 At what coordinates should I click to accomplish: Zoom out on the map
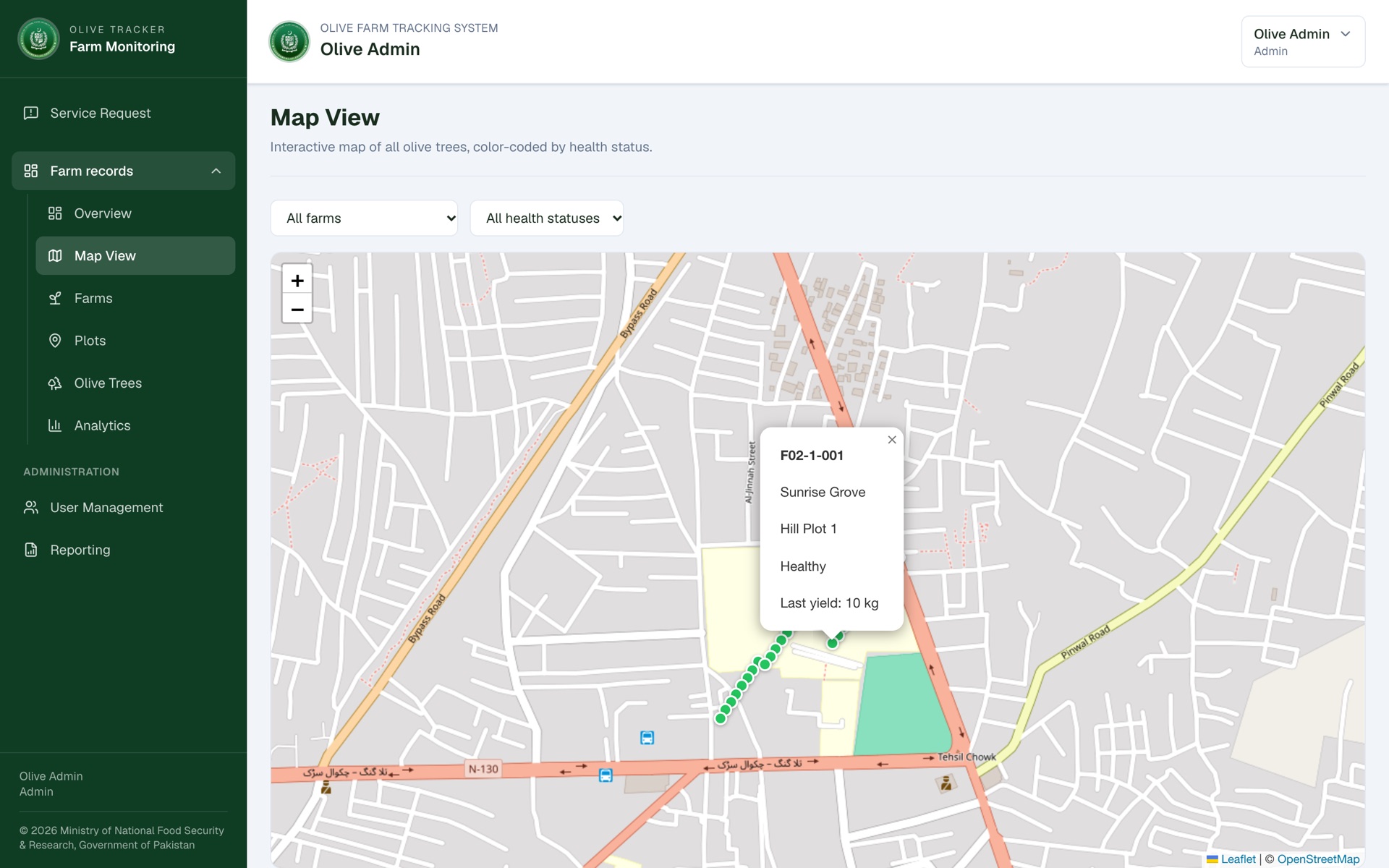pos(297,309)
